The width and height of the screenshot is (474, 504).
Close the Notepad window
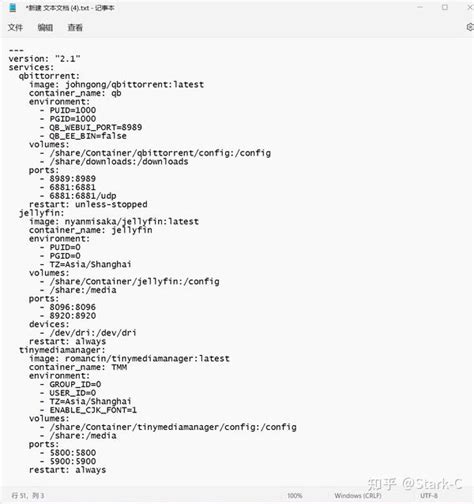coord(470,7)
